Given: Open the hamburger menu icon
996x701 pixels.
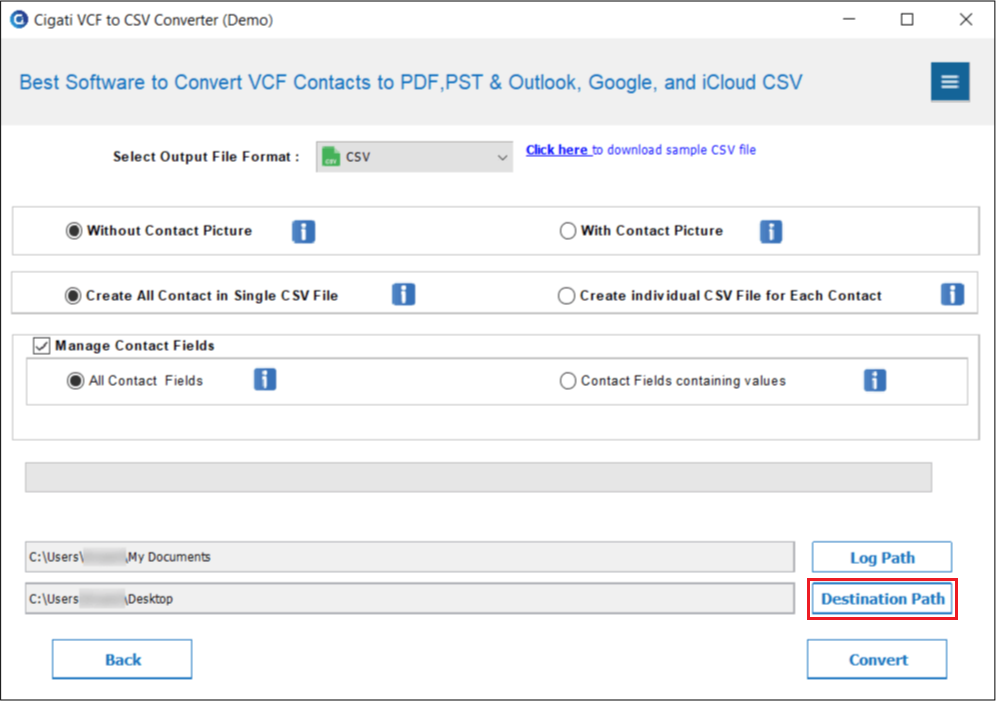Looking at the screenshot, I should (950, 81).
